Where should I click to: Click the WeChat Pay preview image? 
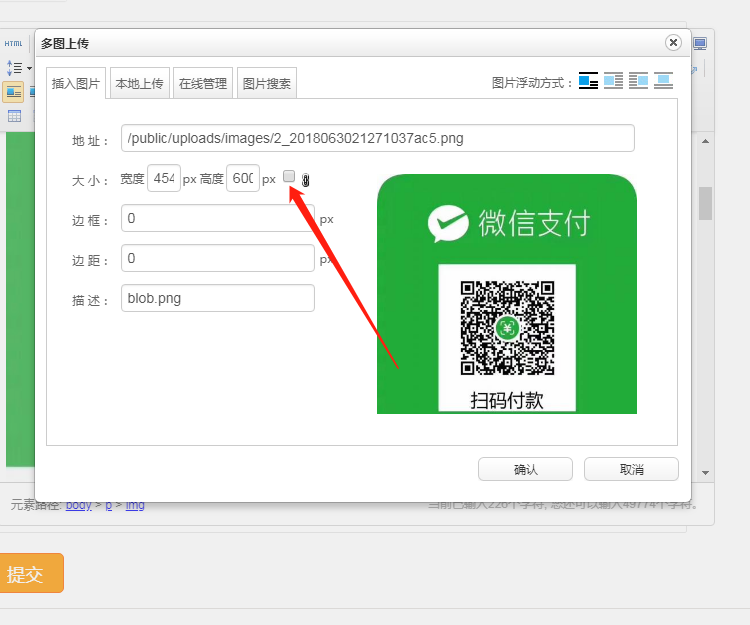tap(507, 294)
